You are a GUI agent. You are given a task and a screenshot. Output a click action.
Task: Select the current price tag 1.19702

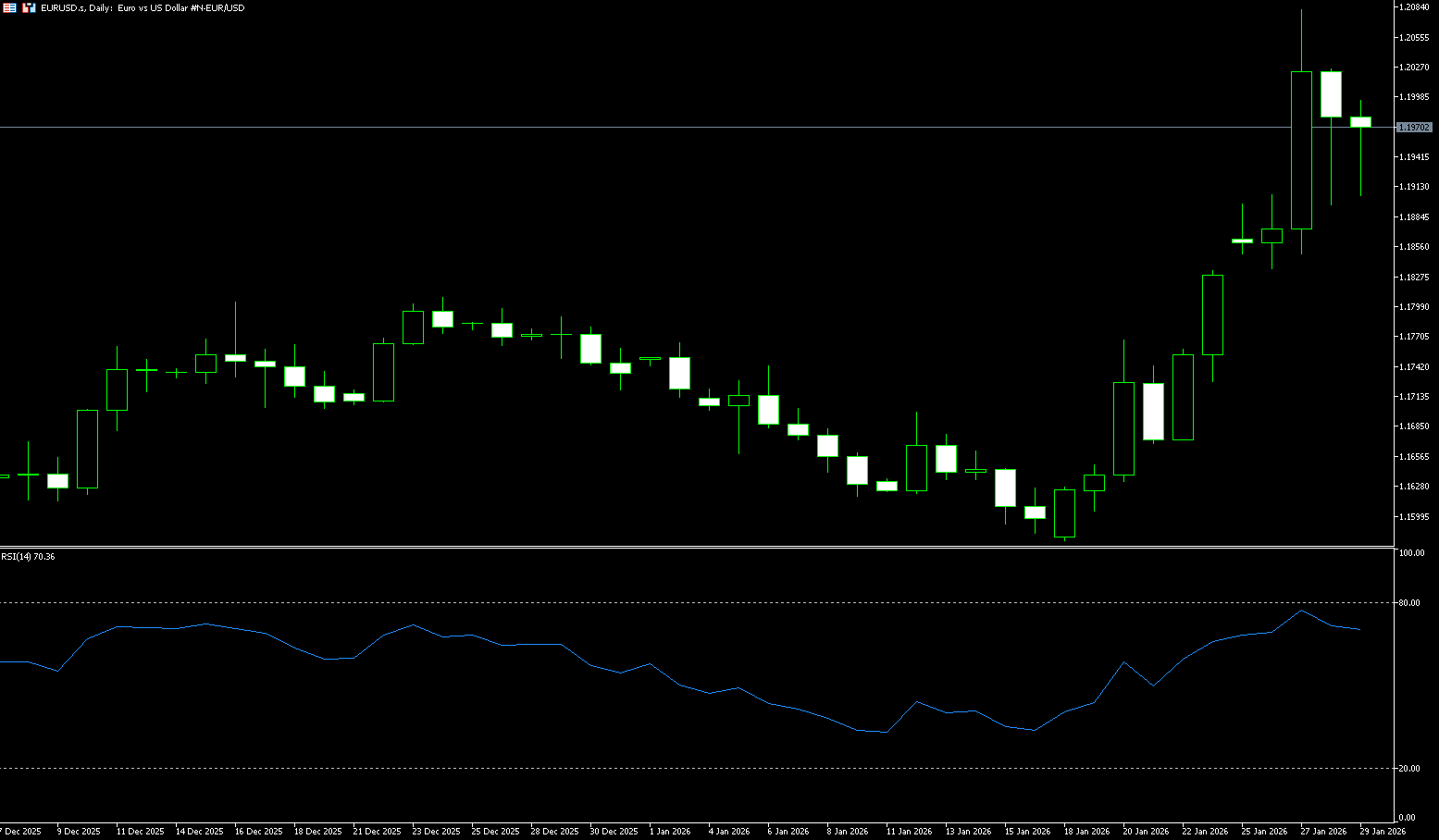pyautogui.click(x=1413, y=128)
